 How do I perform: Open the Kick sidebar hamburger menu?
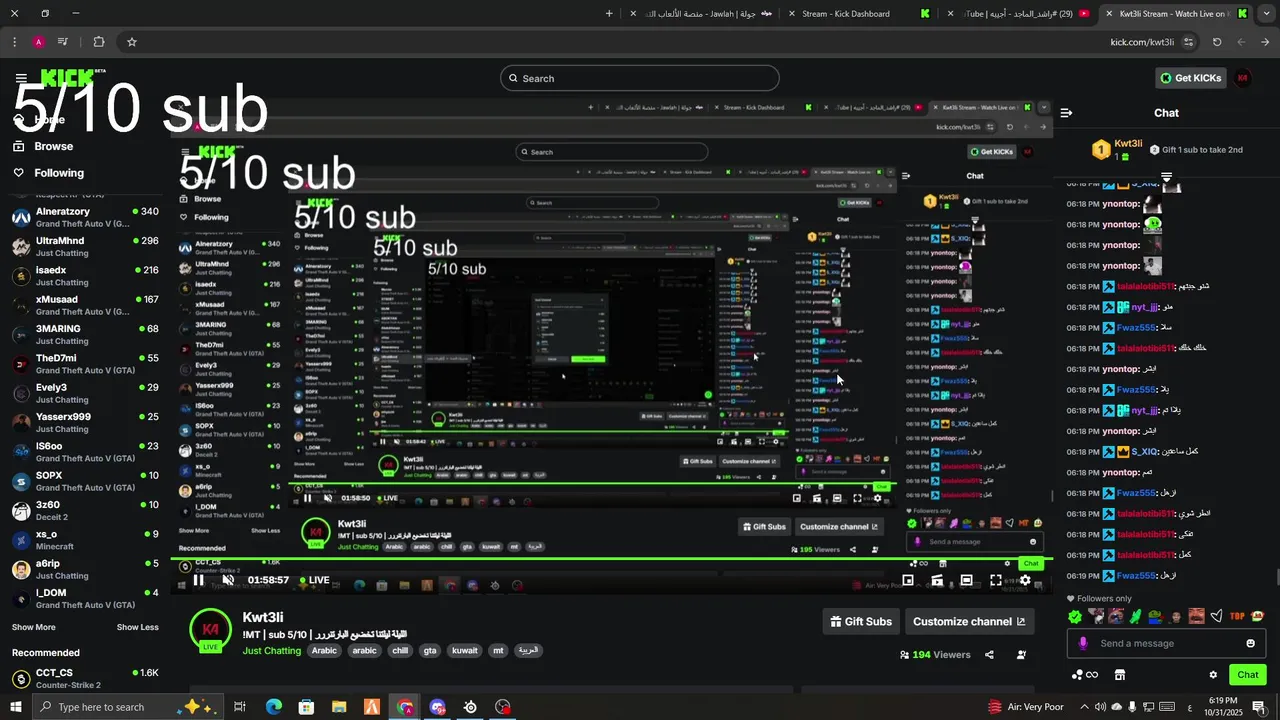coord(21,78)
